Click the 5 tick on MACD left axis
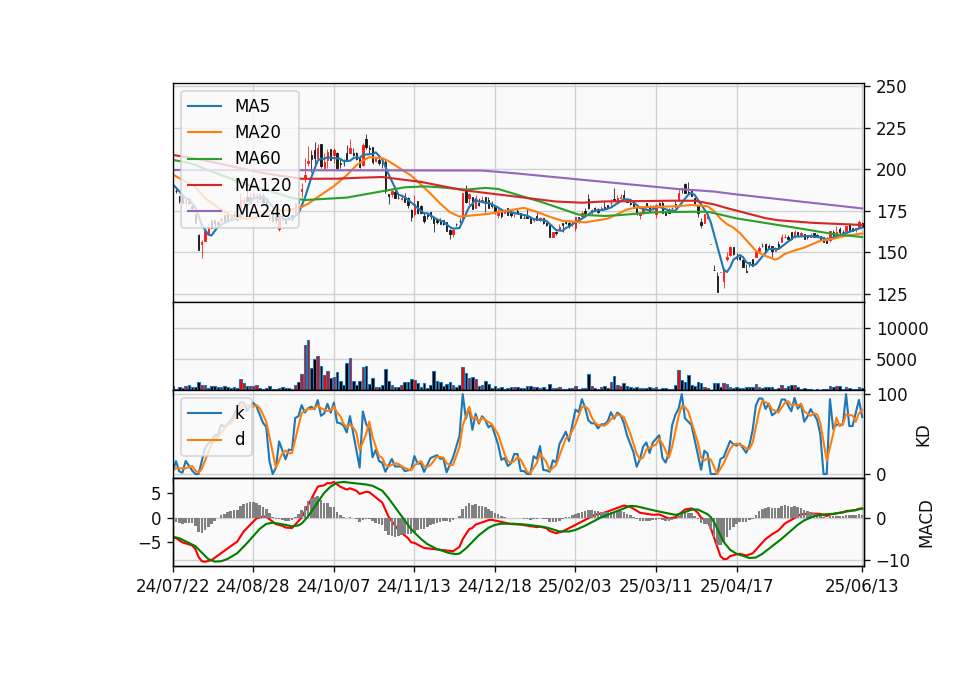 (x=157, y=493)
